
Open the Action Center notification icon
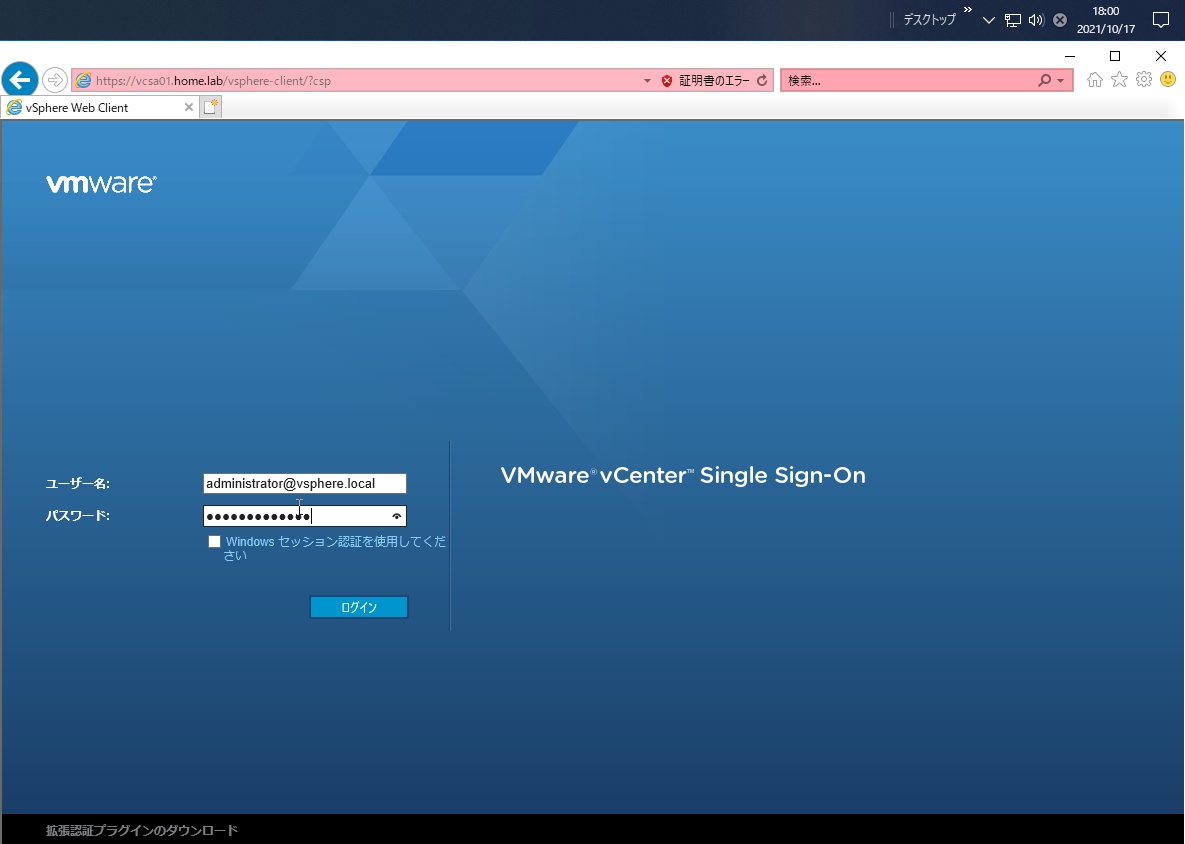(1161, 20)
